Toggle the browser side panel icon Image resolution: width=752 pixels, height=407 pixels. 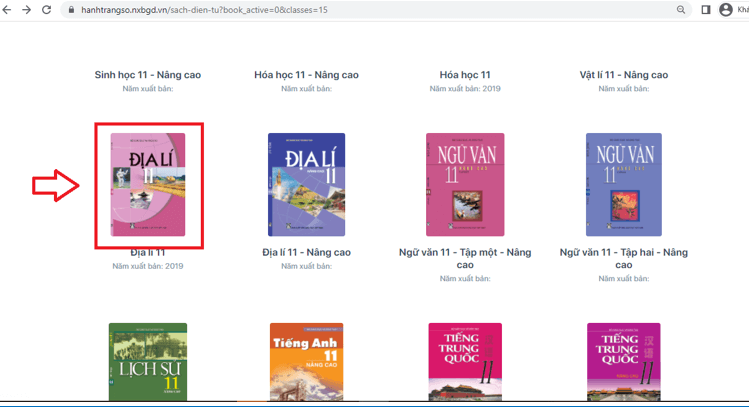pos(705,10)
